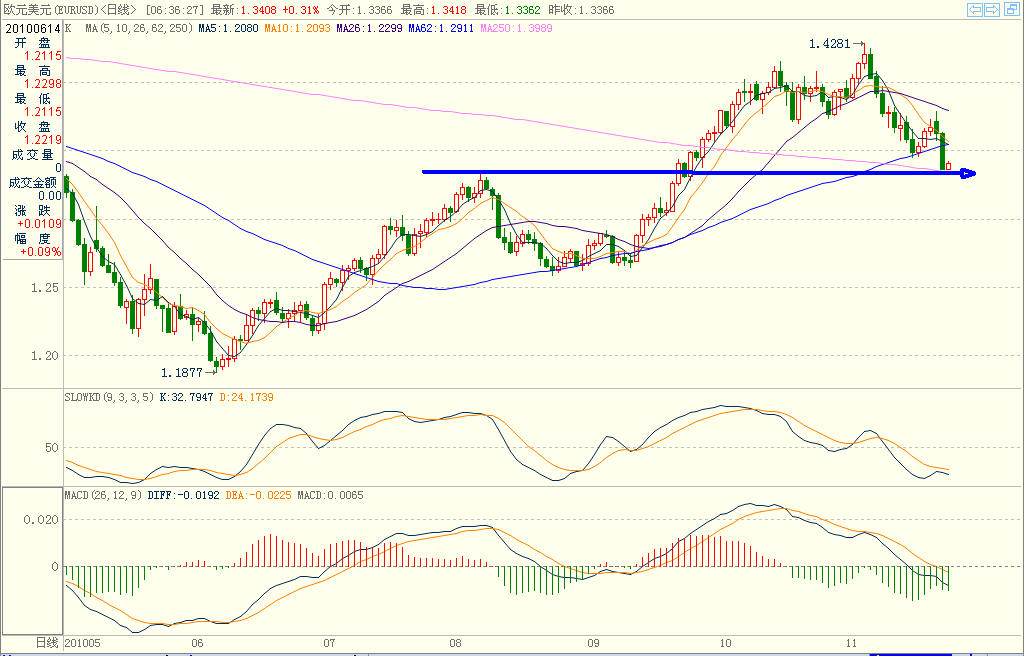Click the 日线 period label at bottom left

(46, 643)
